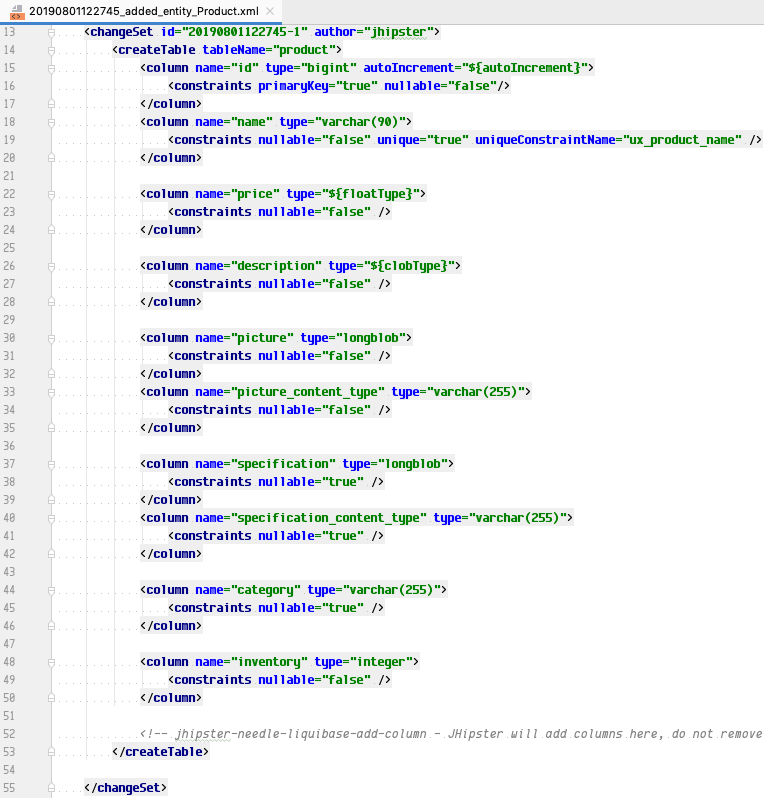The image size is (764, 798).
Task: Click line number 13 in the gutter
Action: click(x=10, y=32)
